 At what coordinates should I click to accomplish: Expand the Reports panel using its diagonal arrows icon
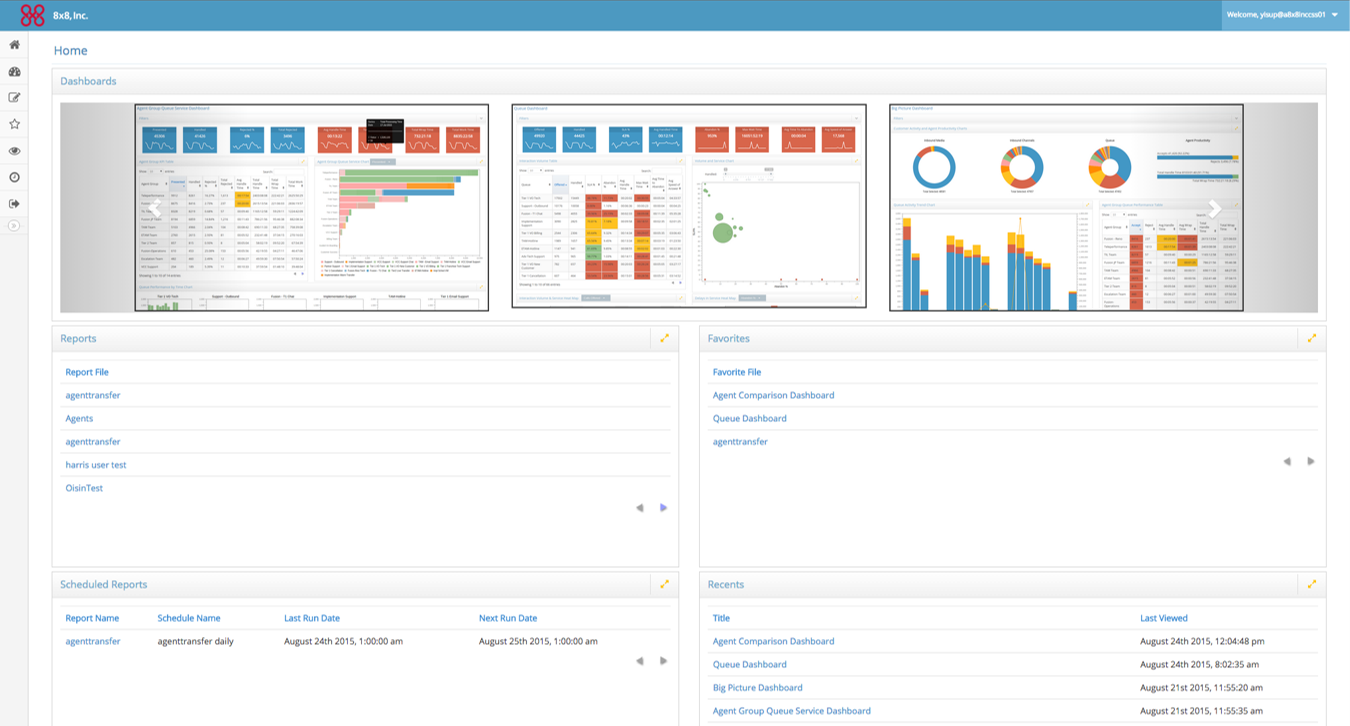coord(664,339)
